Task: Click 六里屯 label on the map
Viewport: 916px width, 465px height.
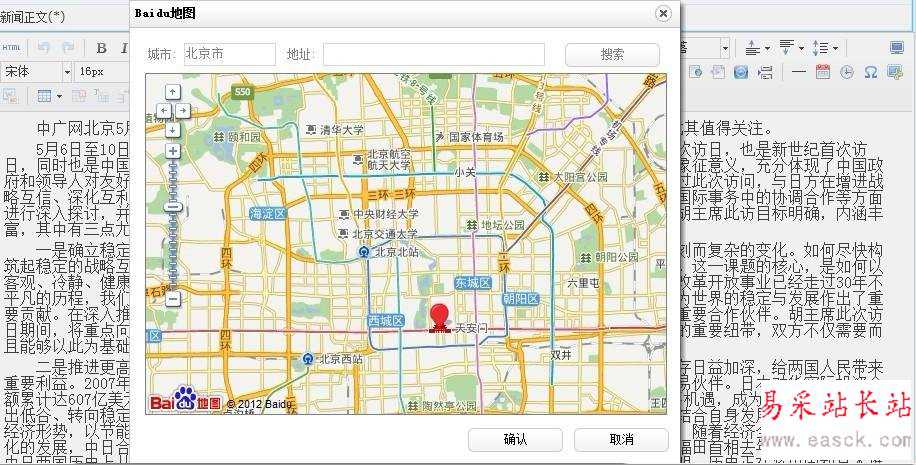Action: (x=583, y=283)
